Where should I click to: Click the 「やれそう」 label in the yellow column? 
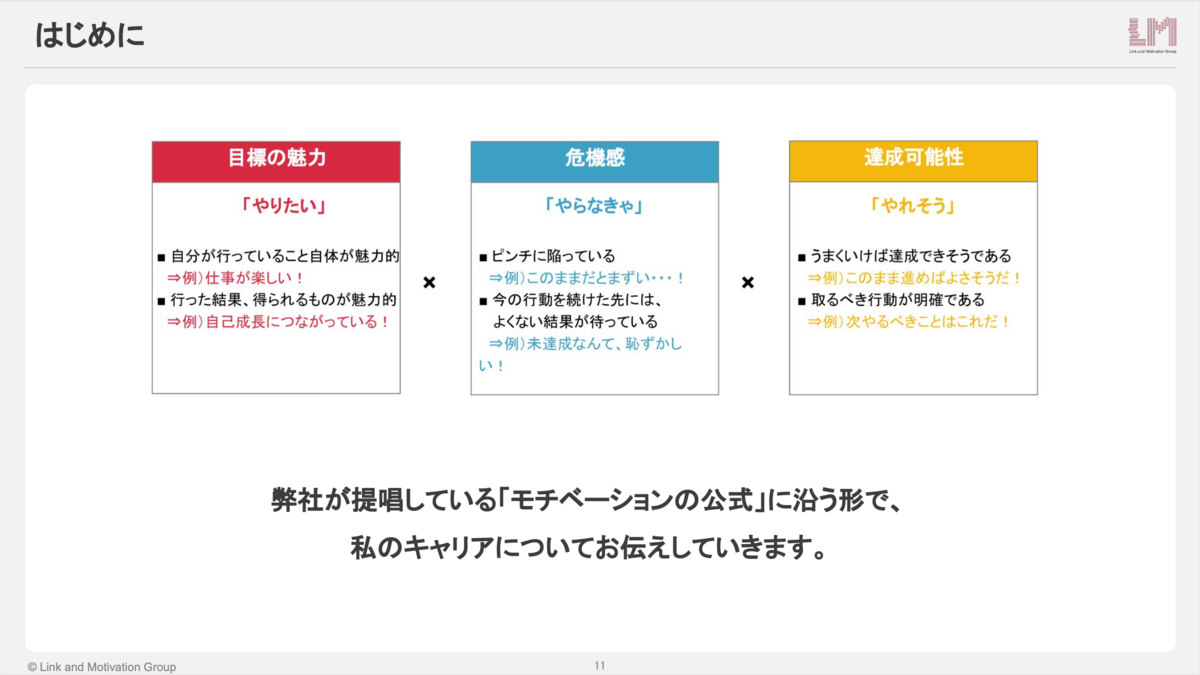tap(913, 204)
